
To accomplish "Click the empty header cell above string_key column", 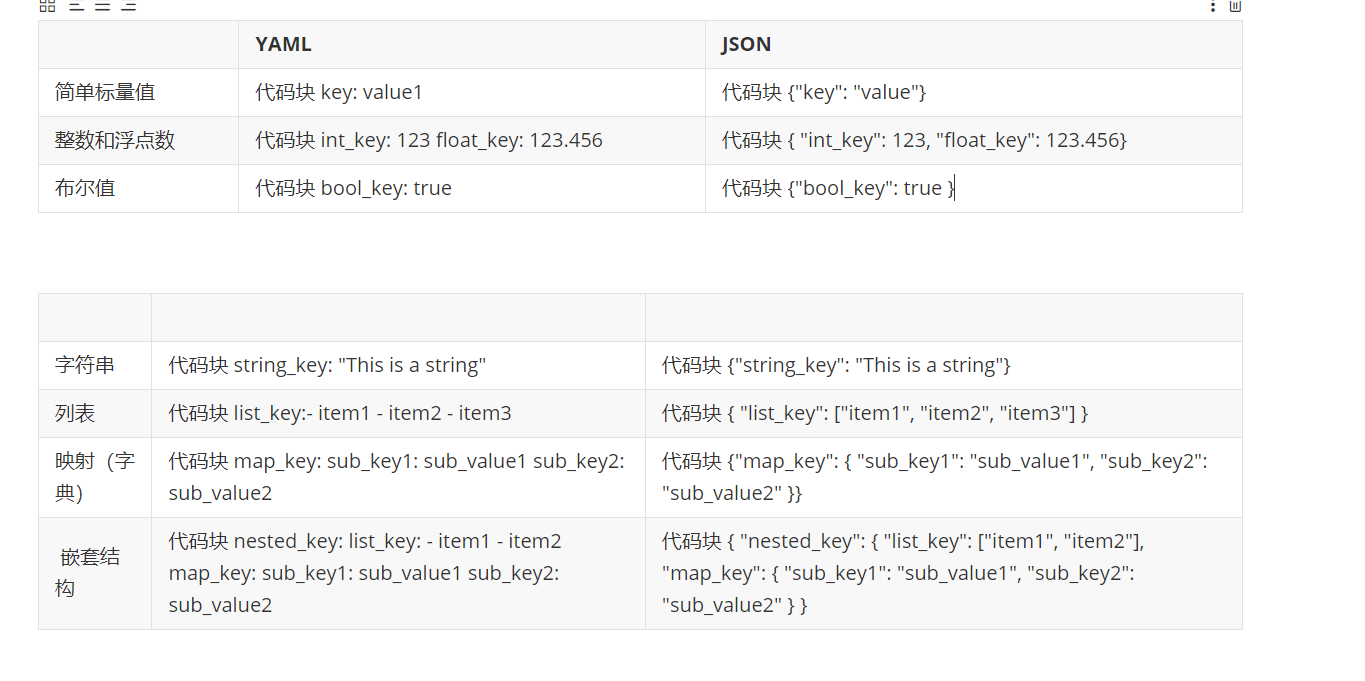I will click(398, 317).
